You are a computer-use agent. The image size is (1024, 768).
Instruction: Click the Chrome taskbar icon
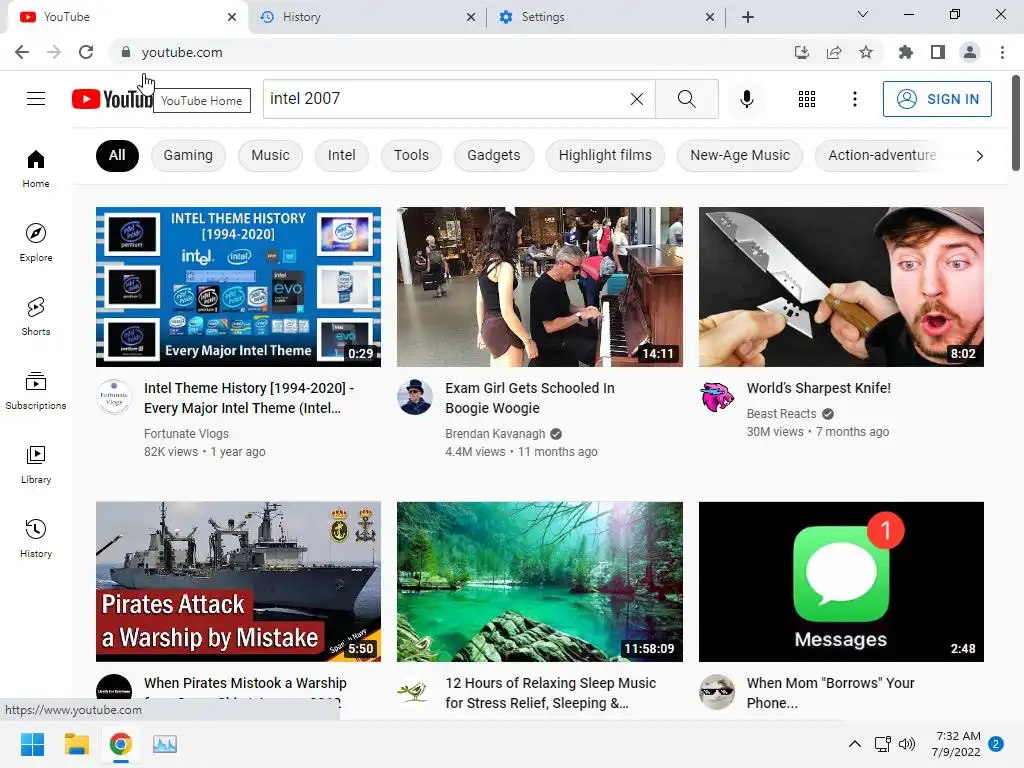[121, 744]
